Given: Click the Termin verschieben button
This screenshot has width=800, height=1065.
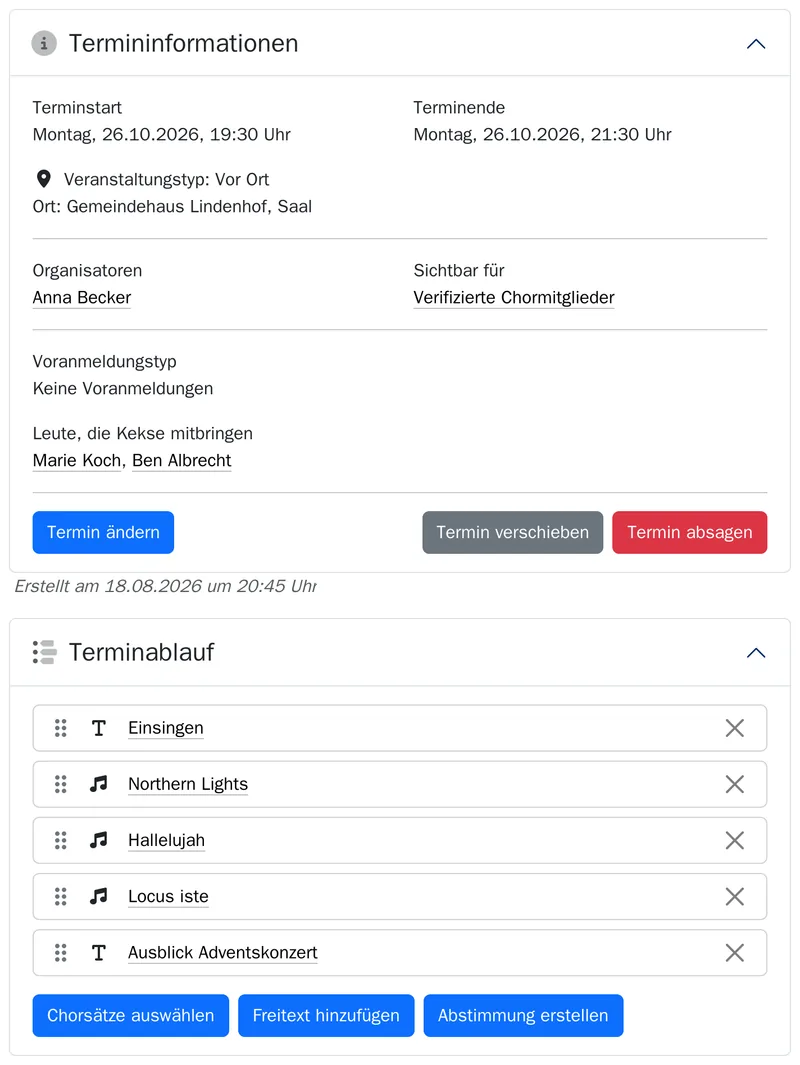Looking at the screenshot, I should pyautogui.click(x=513, y=532).
